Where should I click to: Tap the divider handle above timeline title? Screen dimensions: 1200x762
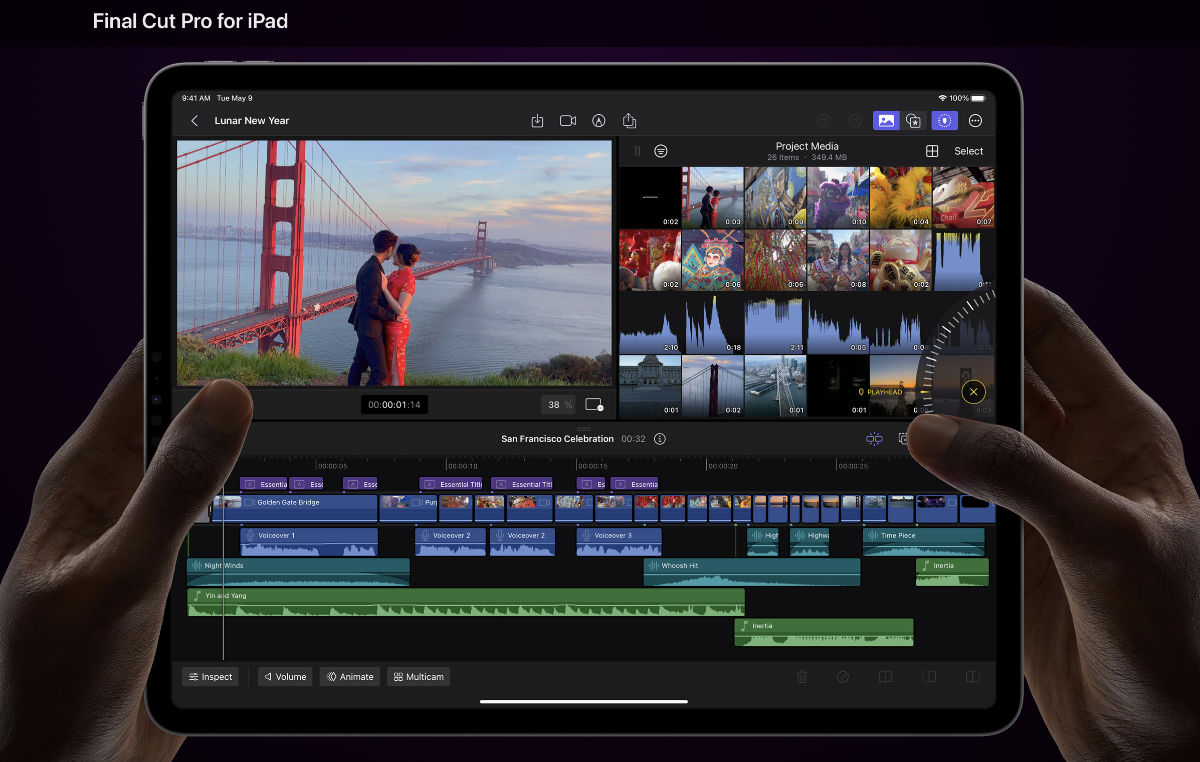pyautogui.click(x=584, y=428)
